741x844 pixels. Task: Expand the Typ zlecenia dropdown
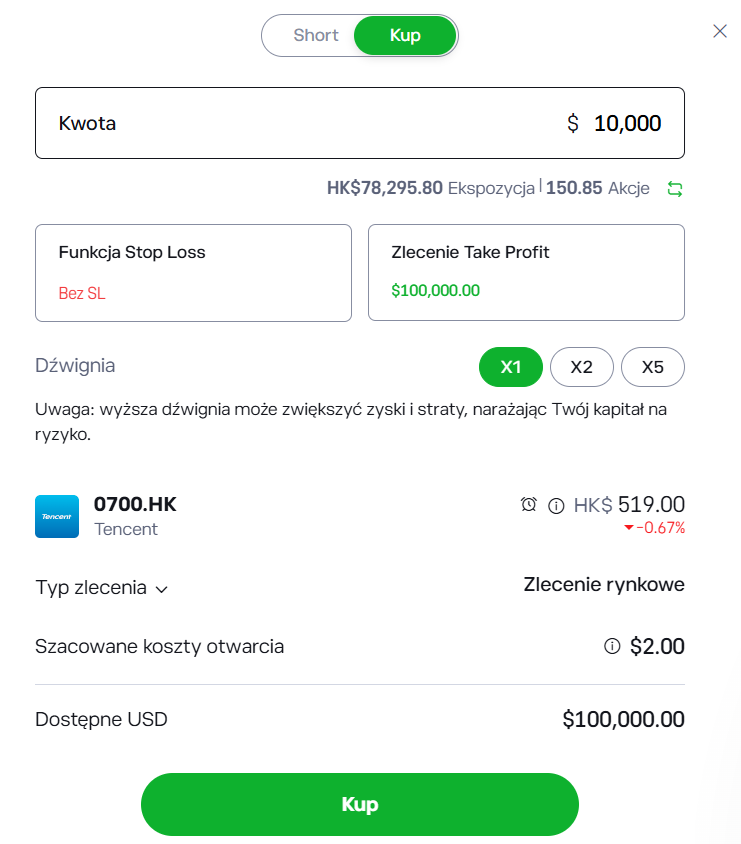pyautogui.click(x=101, y=588)
